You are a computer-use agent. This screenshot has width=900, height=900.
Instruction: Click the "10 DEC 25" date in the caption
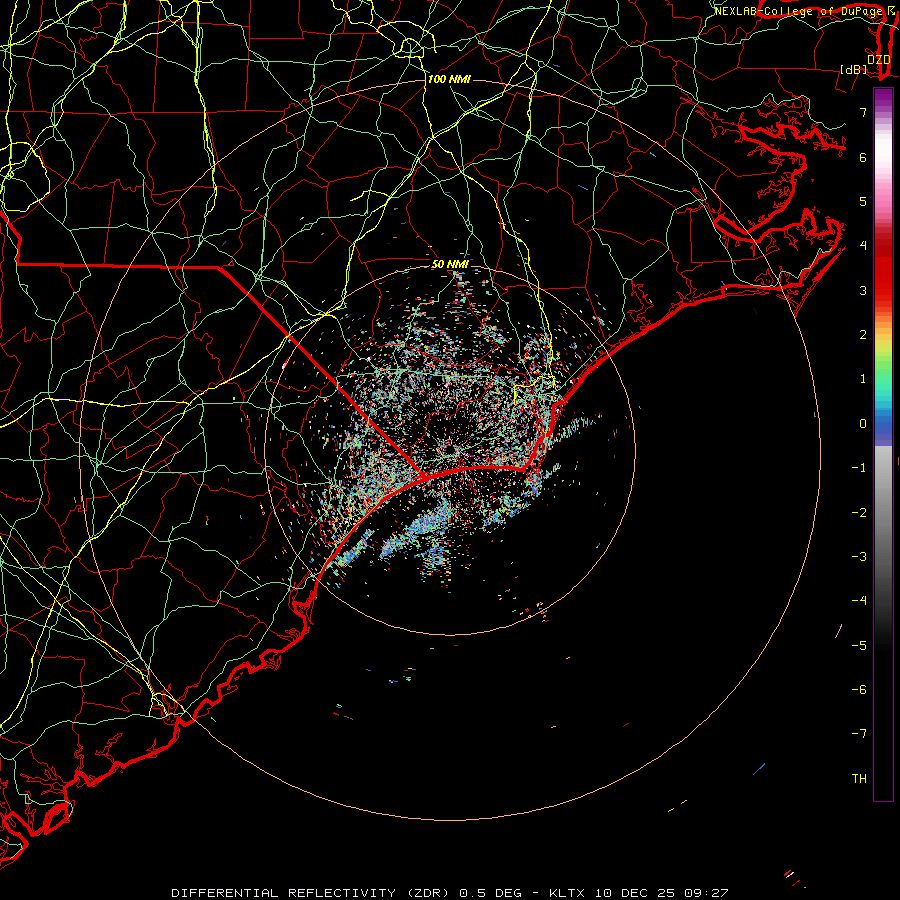click(634, 893)
